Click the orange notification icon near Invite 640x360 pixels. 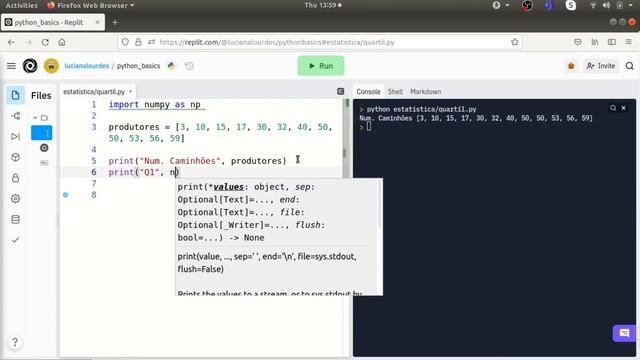click(571, 66)
